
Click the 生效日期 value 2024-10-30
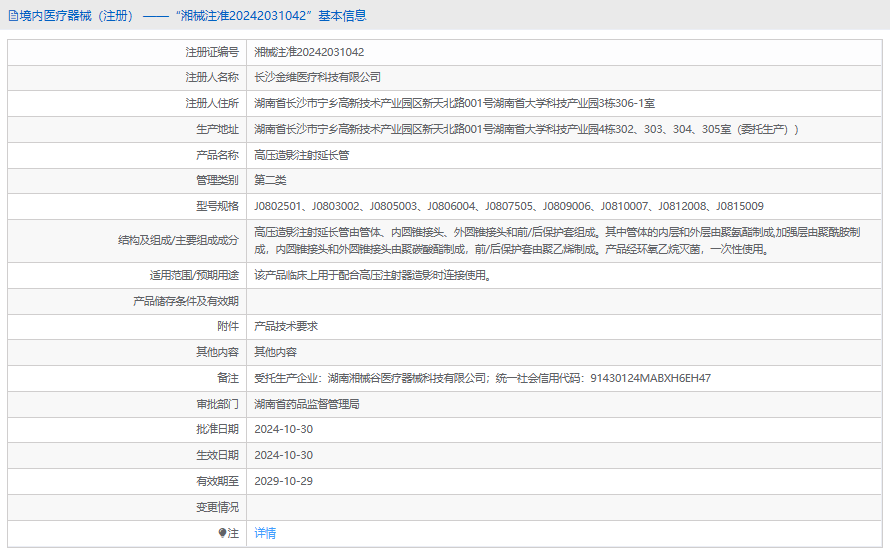283,455
